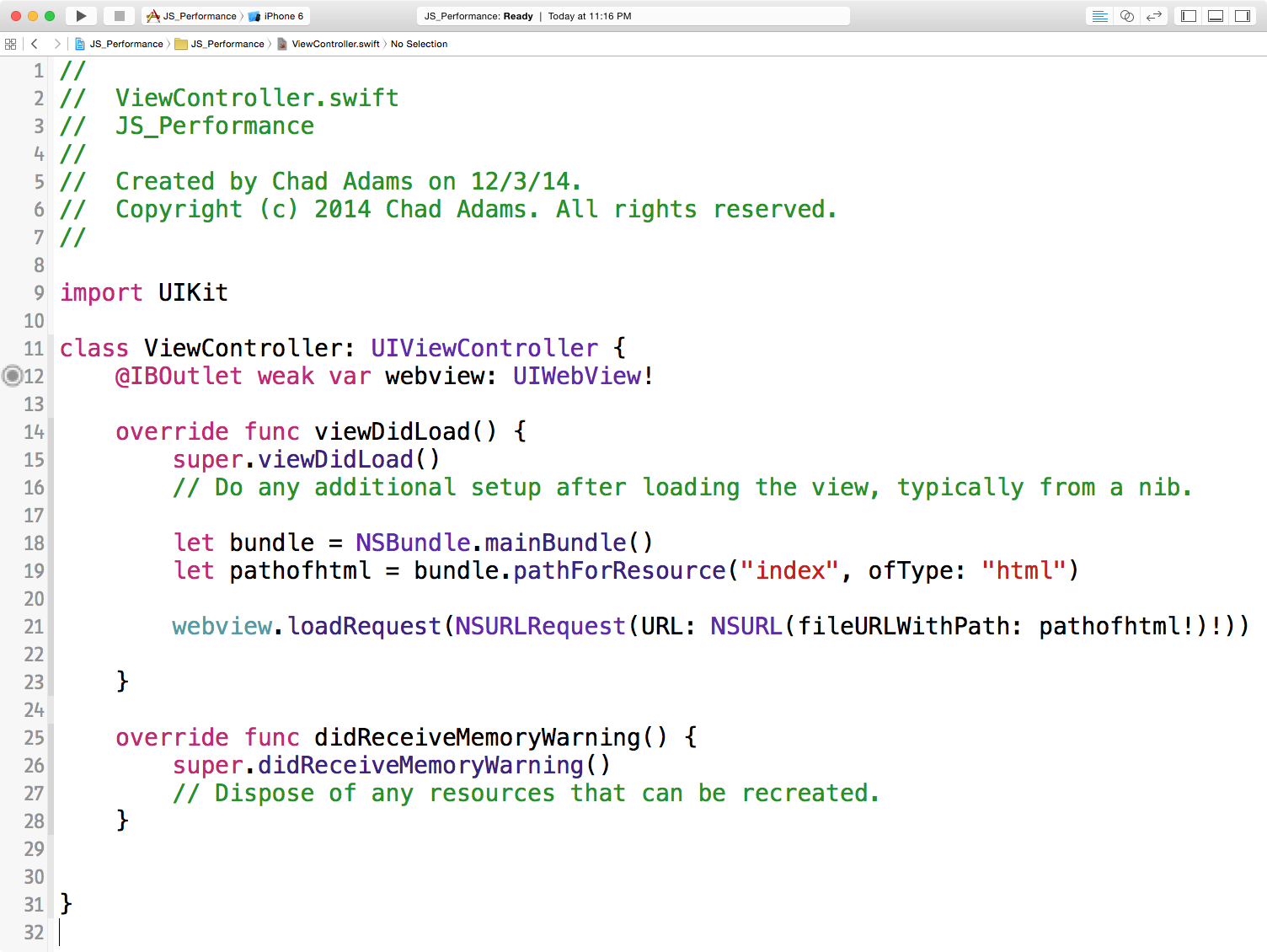This screenshot has height=952, width=1267.
Task: Open ViewController.swift in jump bar
Action: tap(329, 44)
